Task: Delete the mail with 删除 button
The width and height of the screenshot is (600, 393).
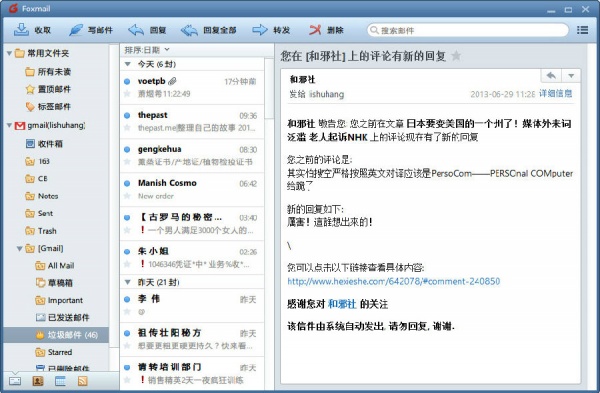Action: point(326,30)
